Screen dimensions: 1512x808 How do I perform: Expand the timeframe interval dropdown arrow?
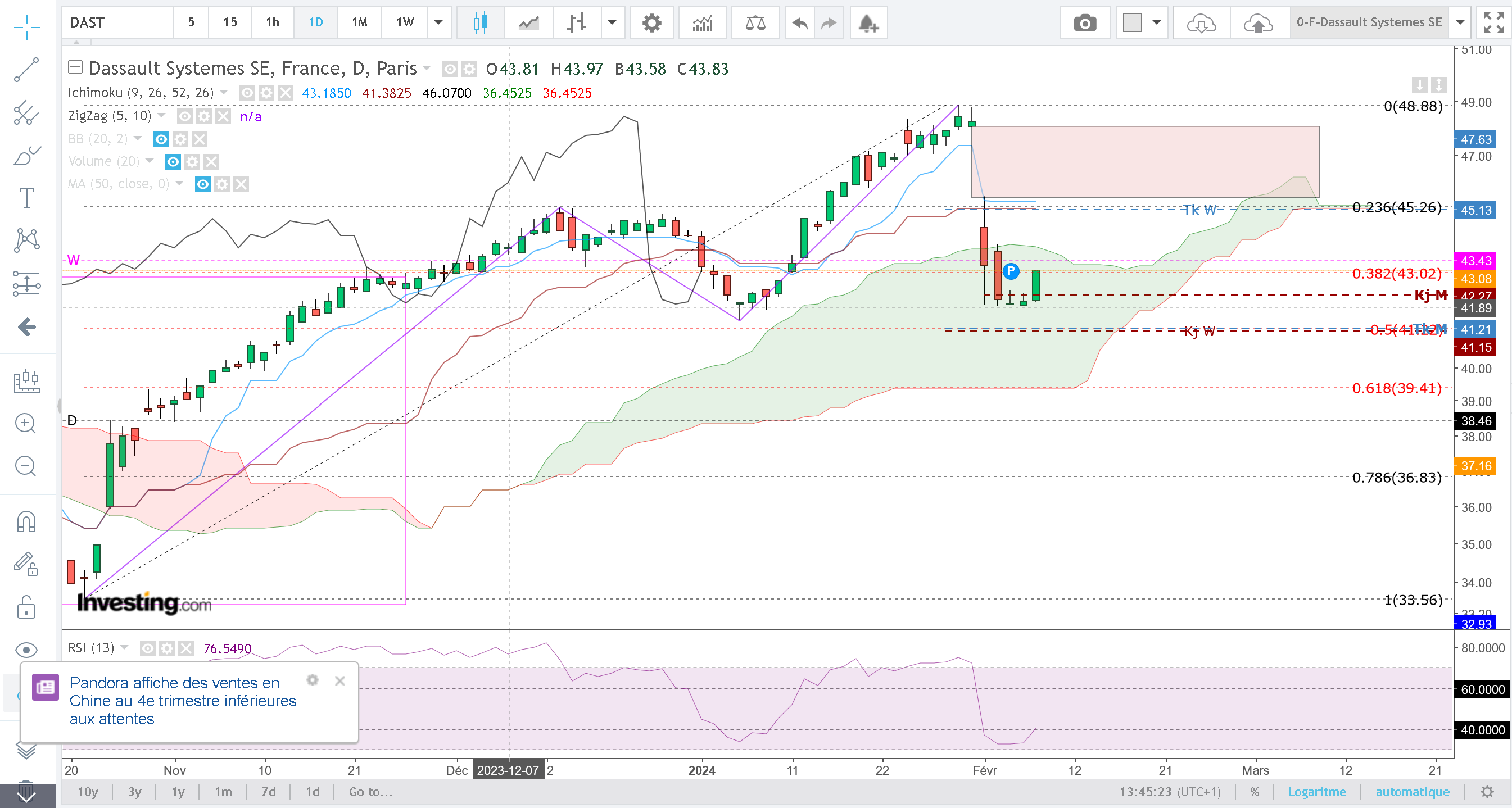438,23
